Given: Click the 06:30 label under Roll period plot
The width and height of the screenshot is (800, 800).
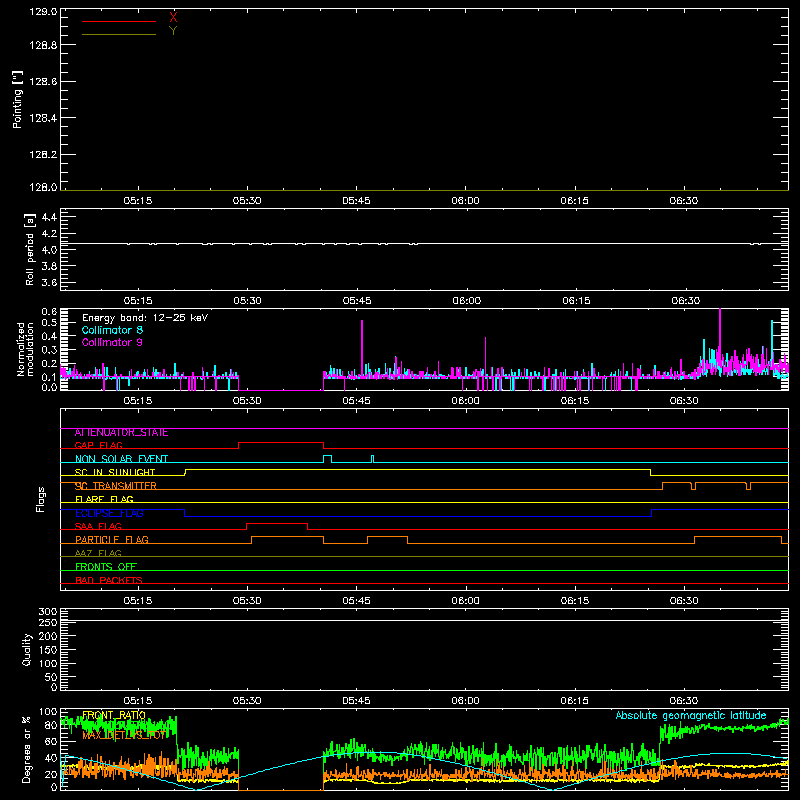Looking at the screenshot, I should click(x=685, y=301).
